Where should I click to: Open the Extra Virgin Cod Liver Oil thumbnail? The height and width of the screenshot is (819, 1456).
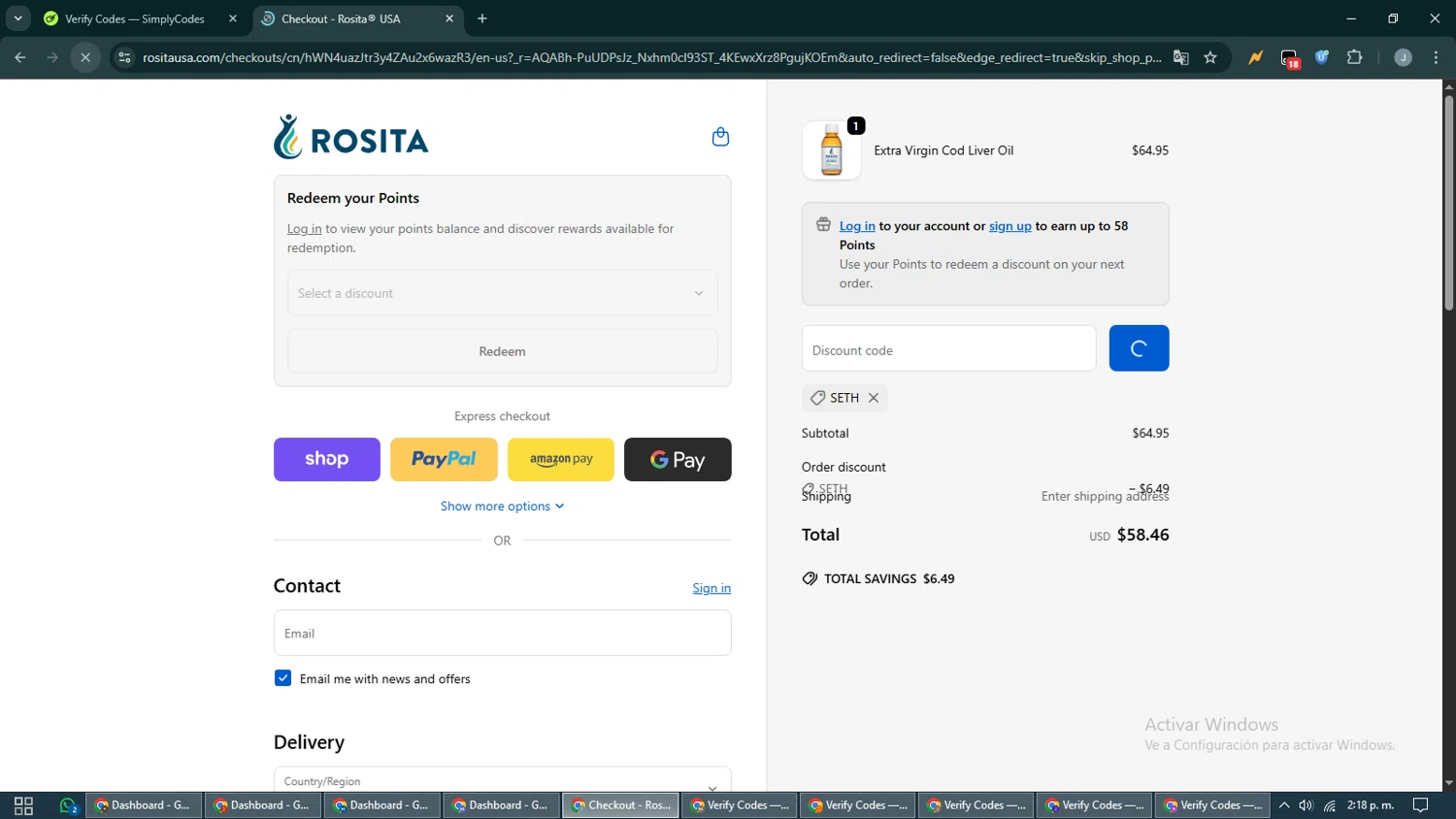point(832,150)
